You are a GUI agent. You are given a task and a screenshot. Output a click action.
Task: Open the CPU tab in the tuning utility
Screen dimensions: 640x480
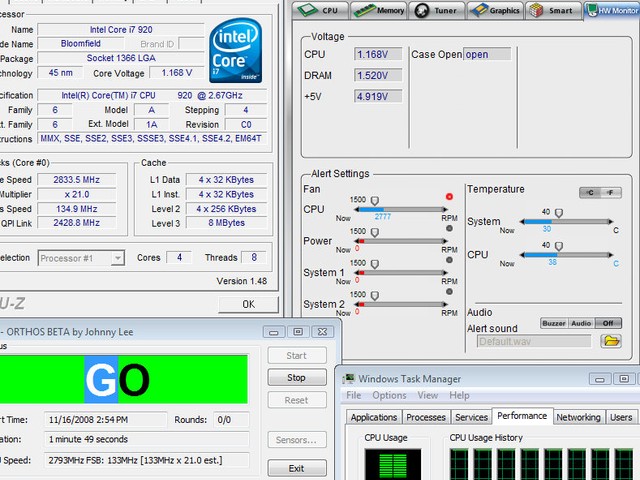[320, 11]
